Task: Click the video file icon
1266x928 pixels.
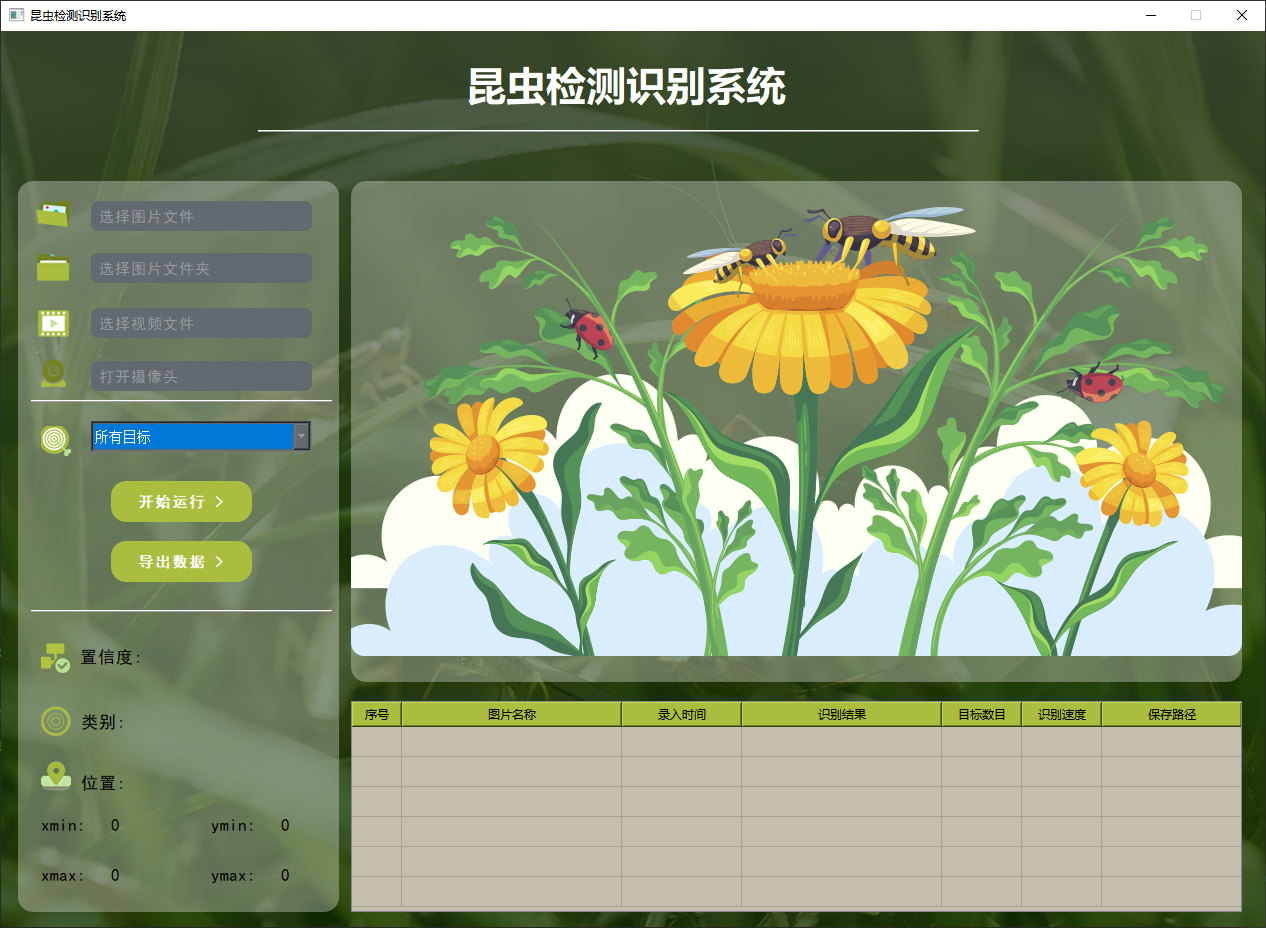Action: 54,322
